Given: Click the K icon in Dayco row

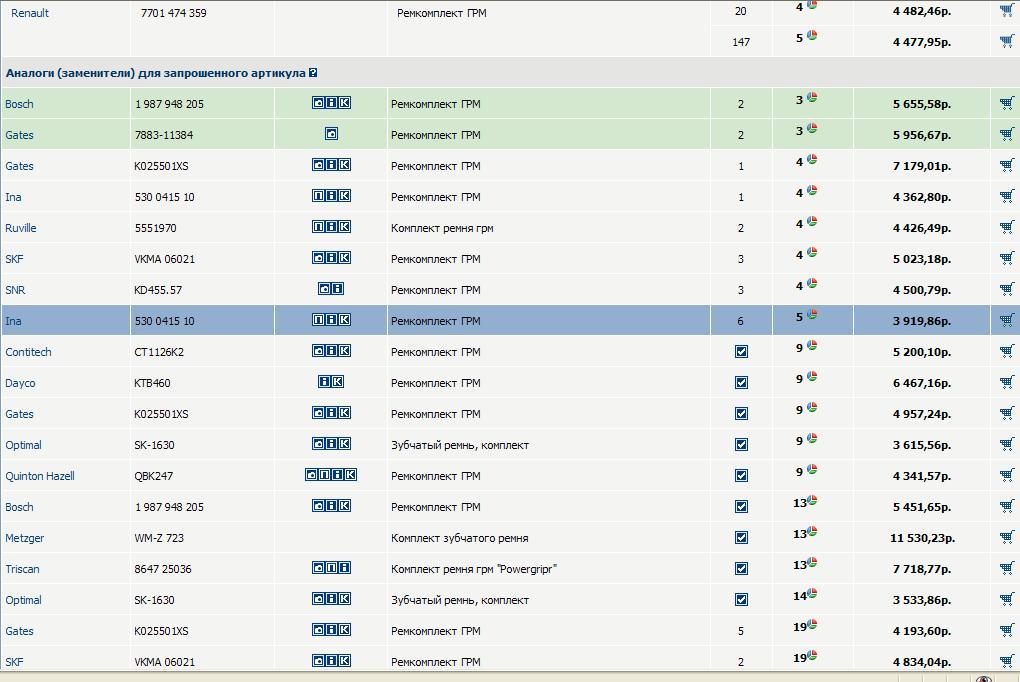Looking at the screenshot, I should point(338,382).
